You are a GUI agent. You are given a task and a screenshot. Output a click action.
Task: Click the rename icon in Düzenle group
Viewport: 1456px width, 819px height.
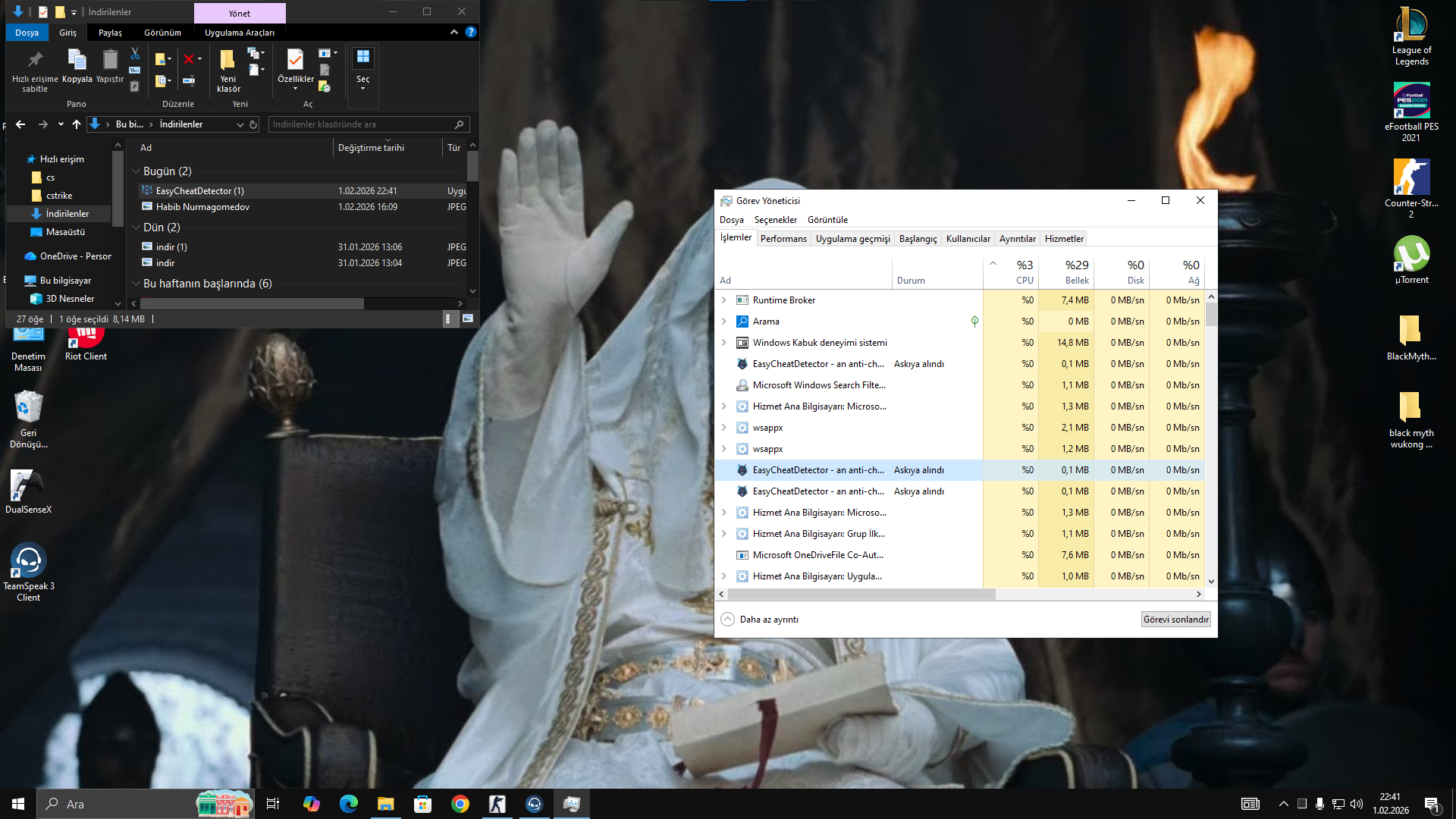189,80
